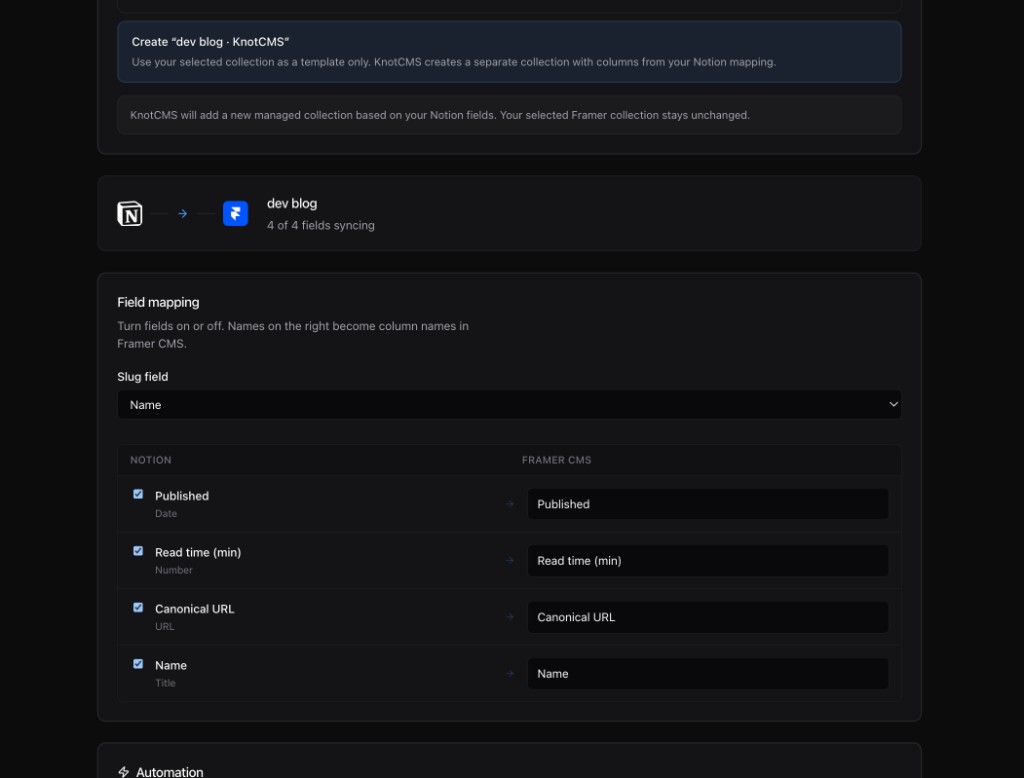Viewport: 1024px width, 778px height.
Task: Select the Create "dev blog · KnotCMS" option
Action: [x=509, y=52]
